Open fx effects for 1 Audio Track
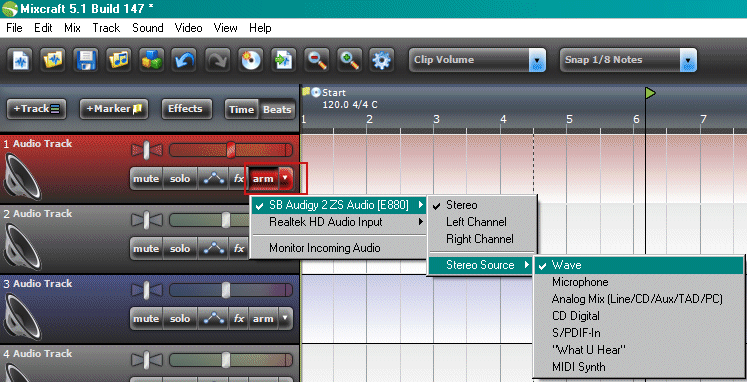 239,179
